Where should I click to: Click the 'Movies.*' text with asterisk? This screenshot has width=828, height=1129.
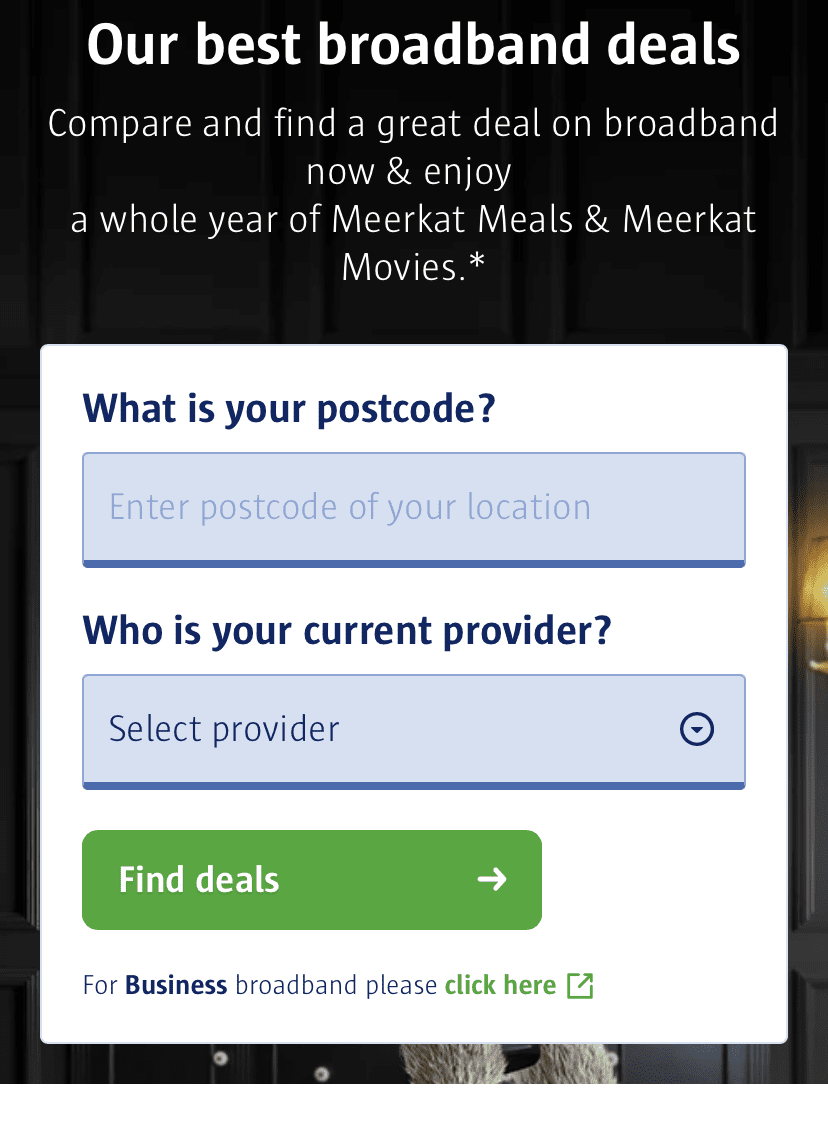413,267
